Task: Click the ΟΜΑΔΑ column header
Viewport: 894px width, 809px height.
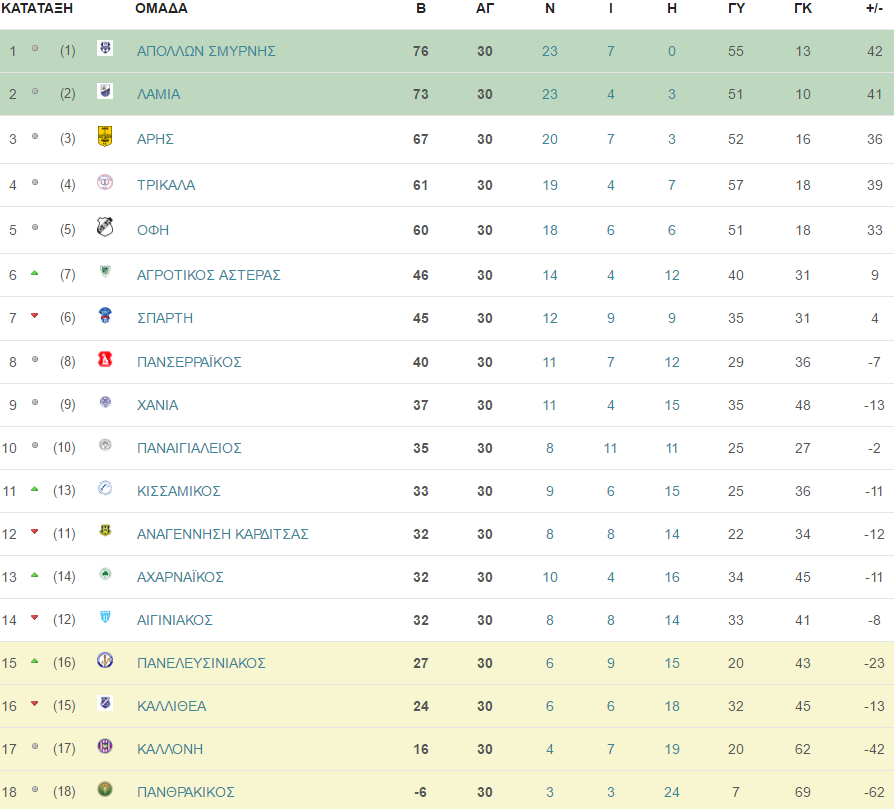Action: [x=161, y=9]
